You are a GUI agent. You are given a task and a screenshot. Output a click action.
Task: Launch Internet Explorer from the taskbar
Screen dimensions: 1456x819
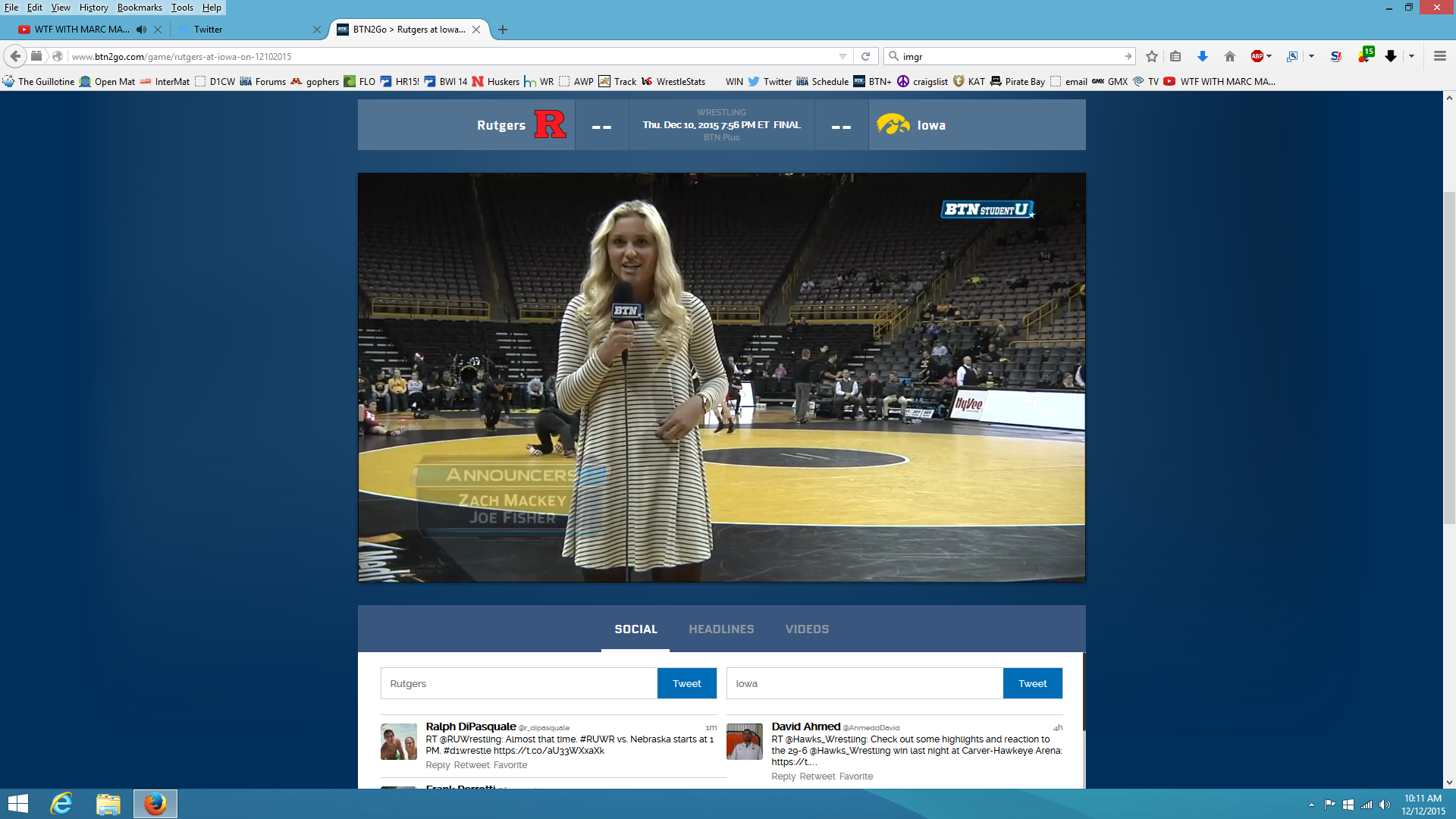[x=61, y=804]
